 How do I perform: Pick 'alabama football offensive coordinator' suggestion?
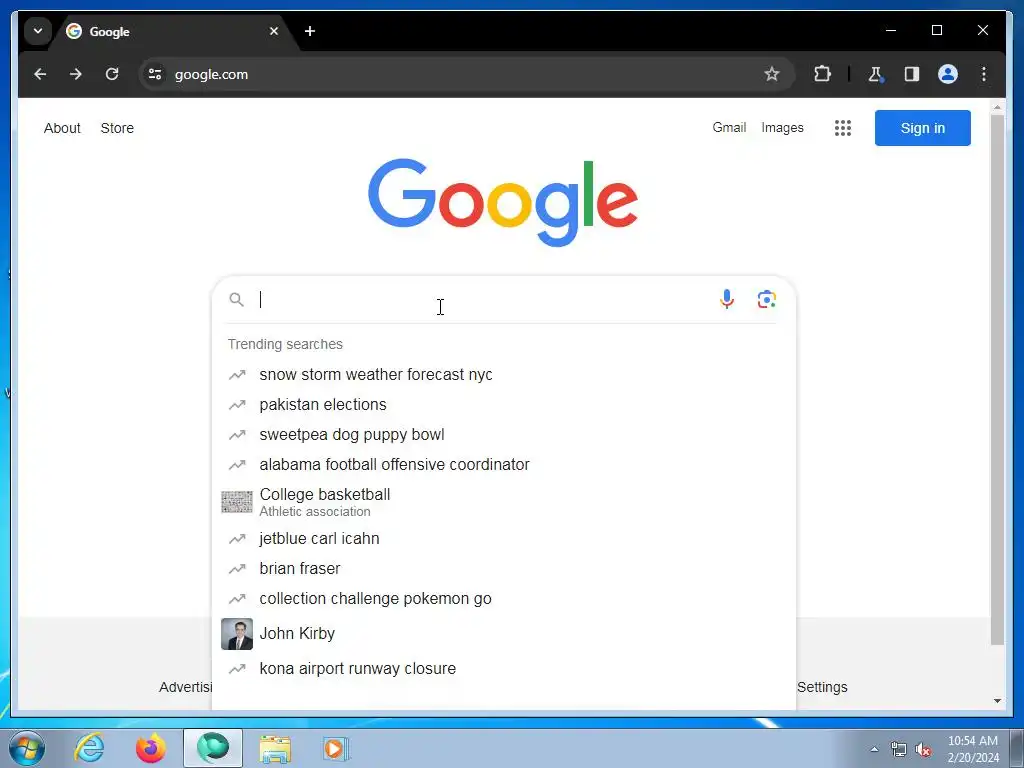[504, 465]
